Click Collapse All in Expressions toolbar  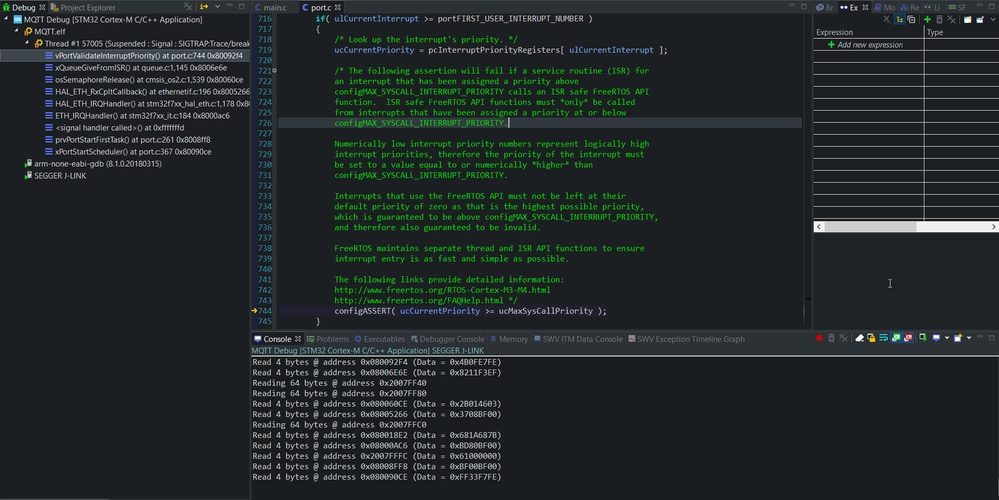click(912, 19)
